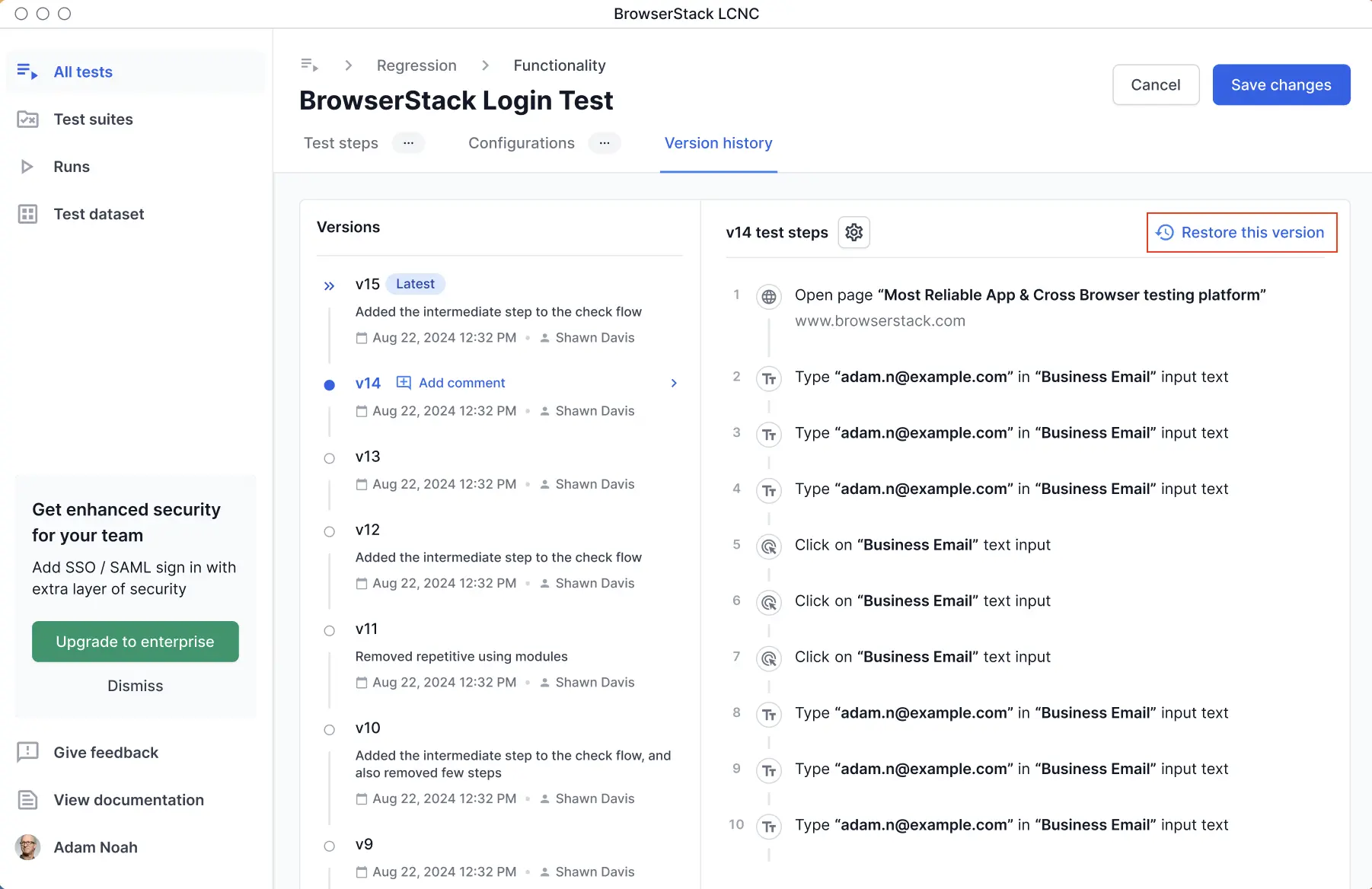
Task: Switch to the Configurations tab
Action: pos(521,143)
